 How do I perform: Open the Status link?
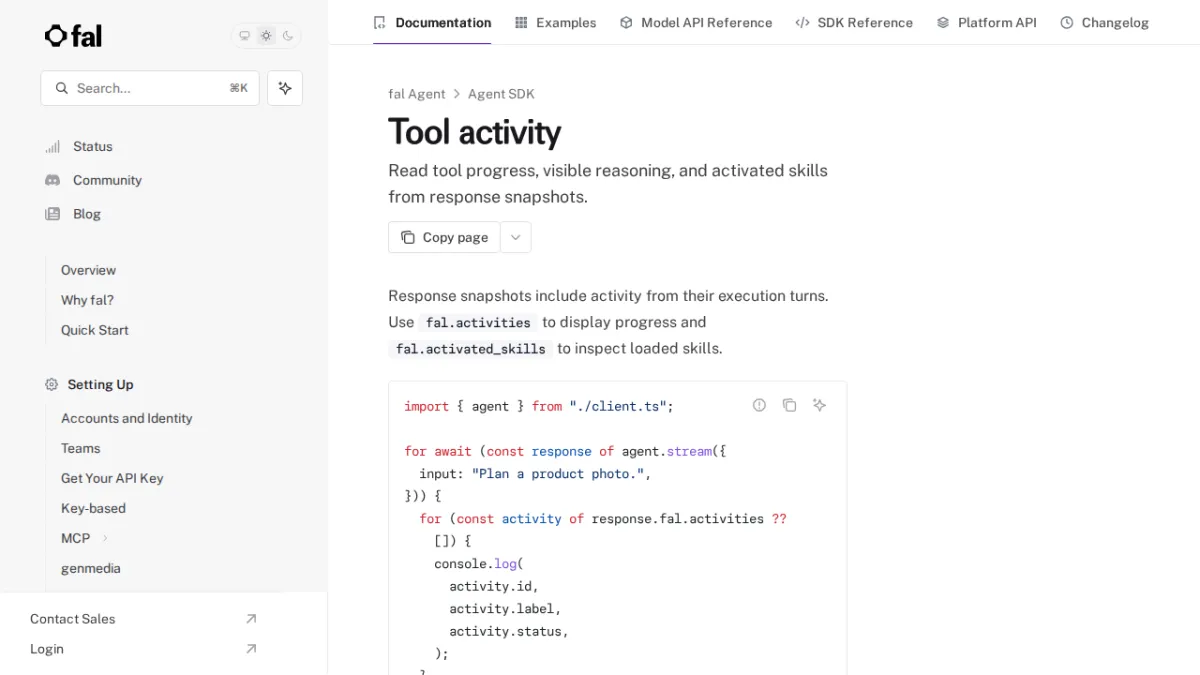pyautogui.click(x=93, y=146)
